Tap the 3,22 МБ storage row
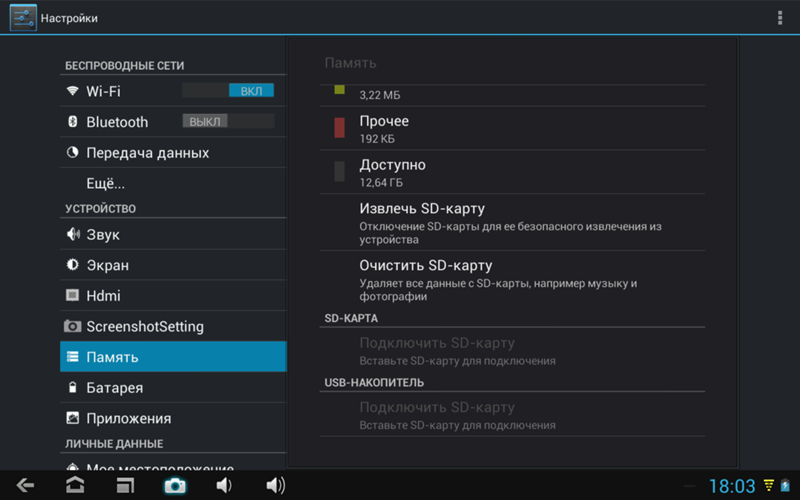This screenshot has height=500, width=800. click(512, 95)
